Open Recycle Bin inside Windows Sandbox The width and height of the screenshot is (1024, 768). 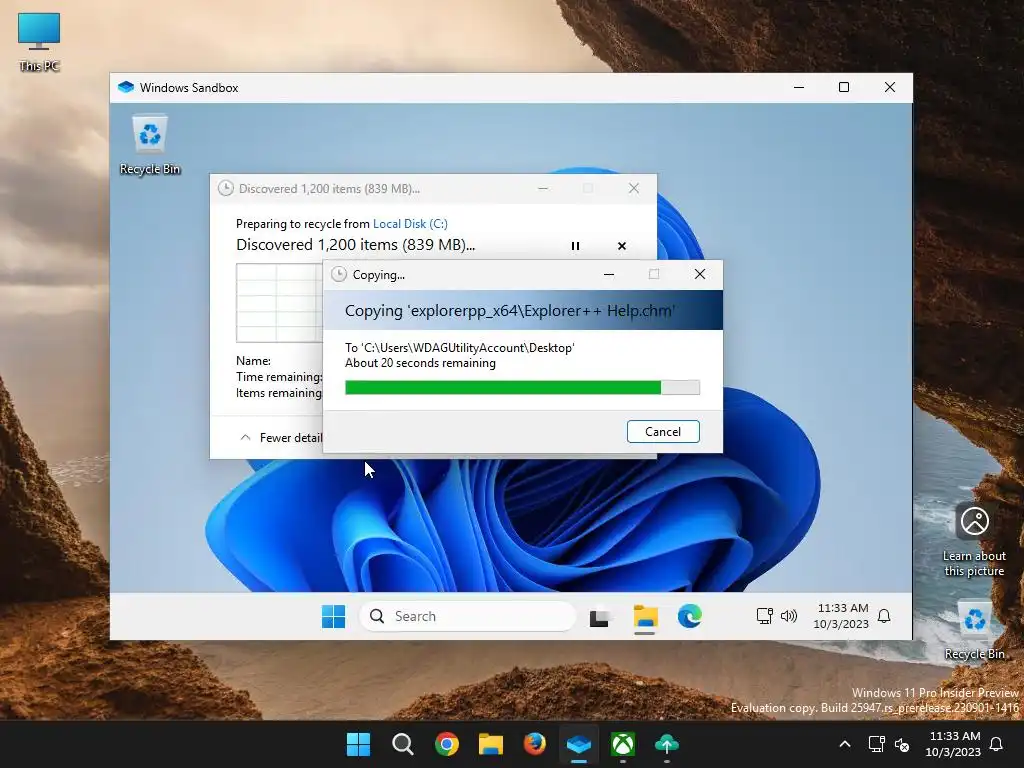pos(150,145)
